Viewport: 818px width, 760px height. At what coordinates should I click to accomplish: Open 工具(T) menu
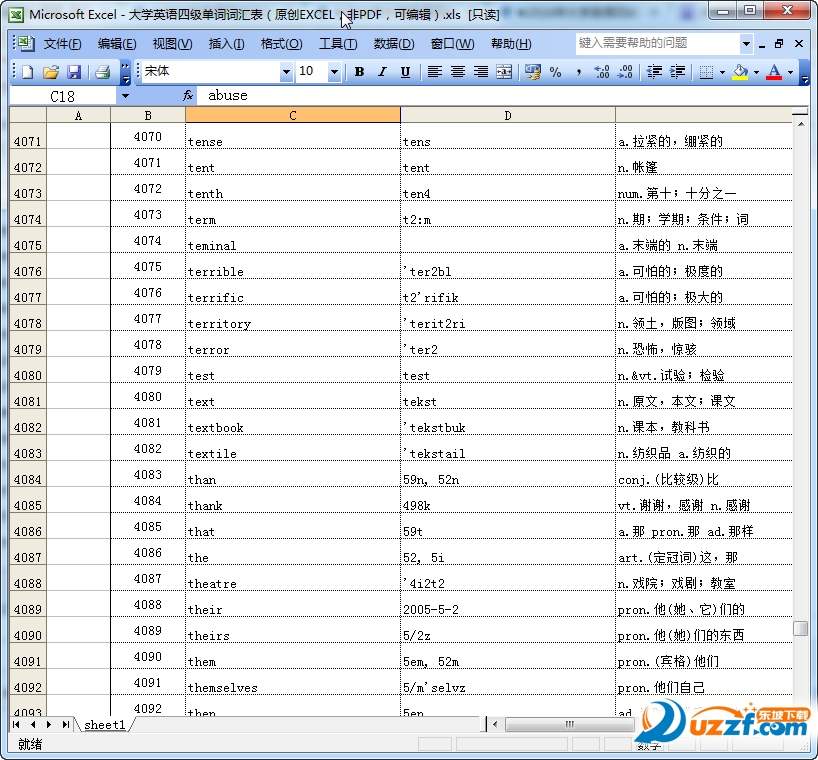click(x=338, y=44)
